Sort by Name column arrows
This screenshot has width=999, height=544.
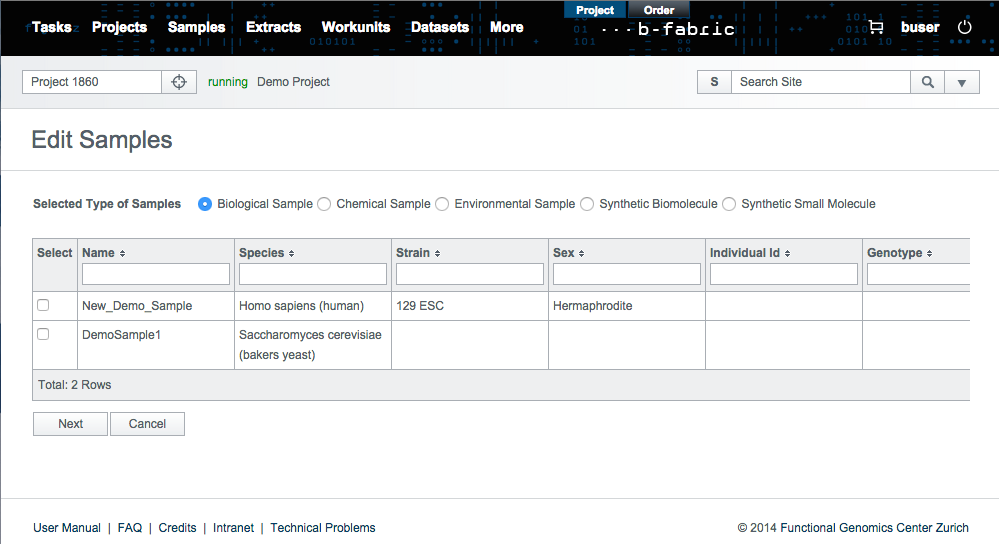click(x=122, y=254)
